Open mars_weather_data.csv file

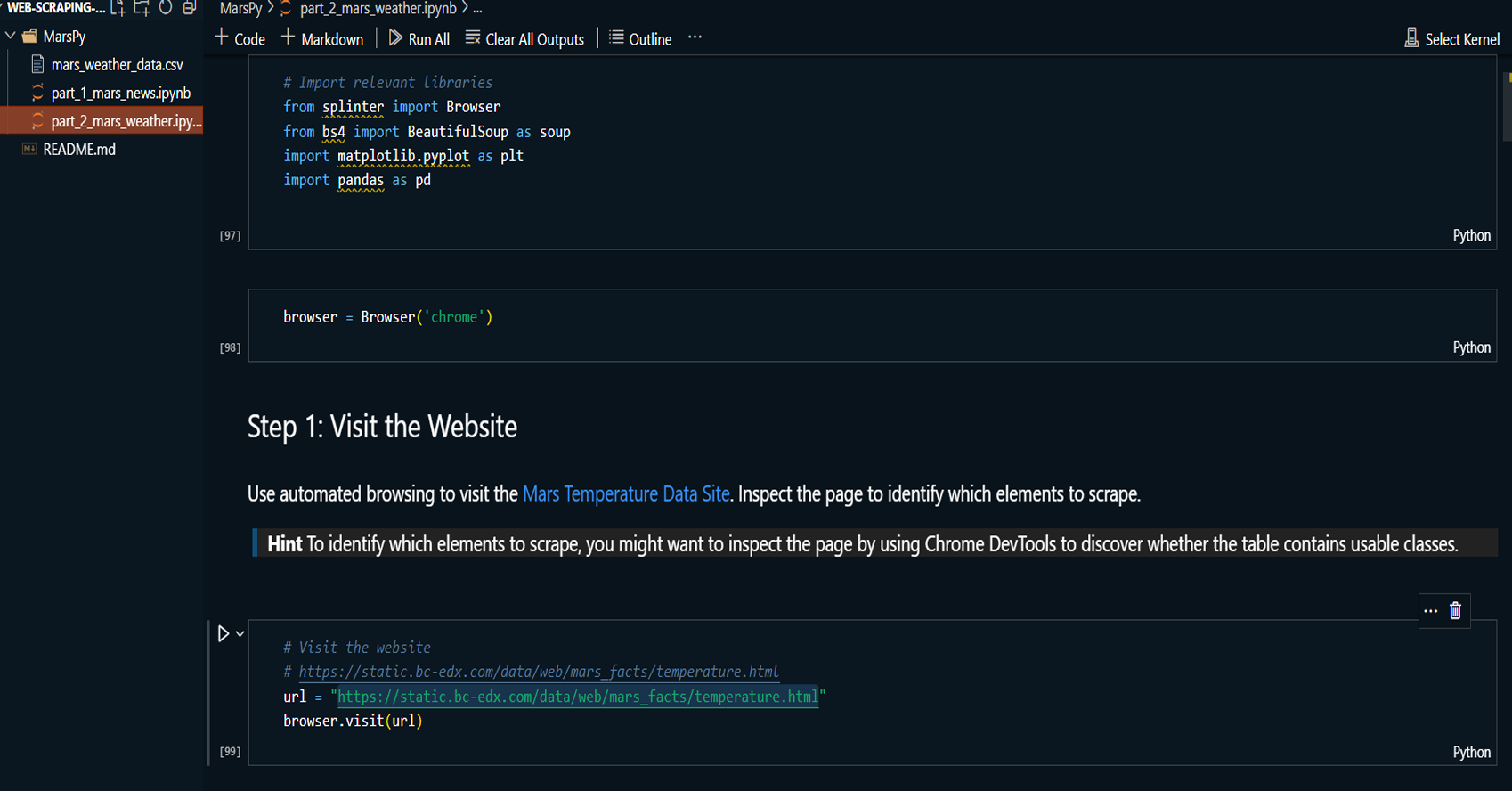pyautogui.click(x=117, y=65)
